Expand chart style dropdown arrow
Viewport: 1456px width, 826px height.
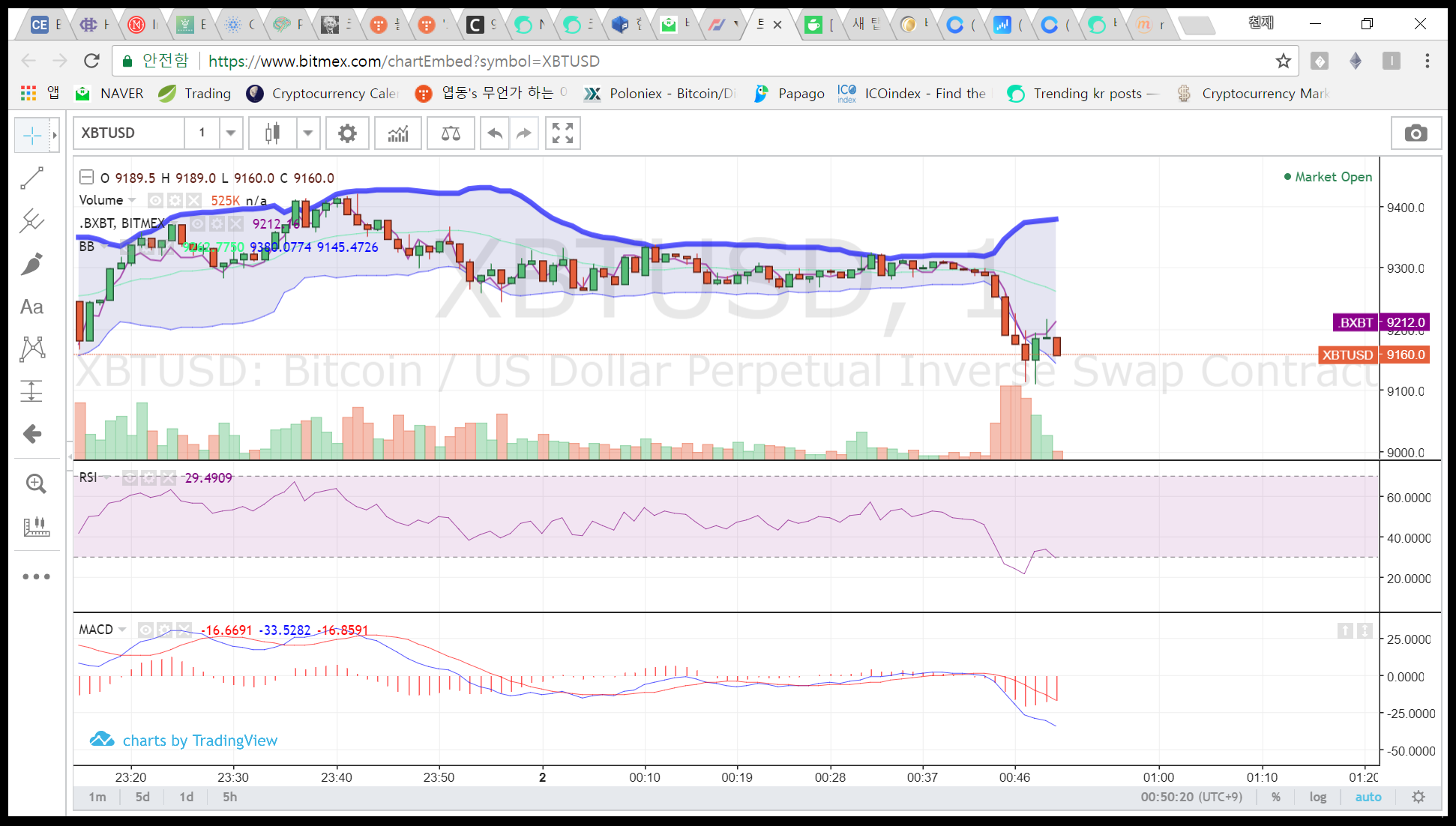click(308, 133)
